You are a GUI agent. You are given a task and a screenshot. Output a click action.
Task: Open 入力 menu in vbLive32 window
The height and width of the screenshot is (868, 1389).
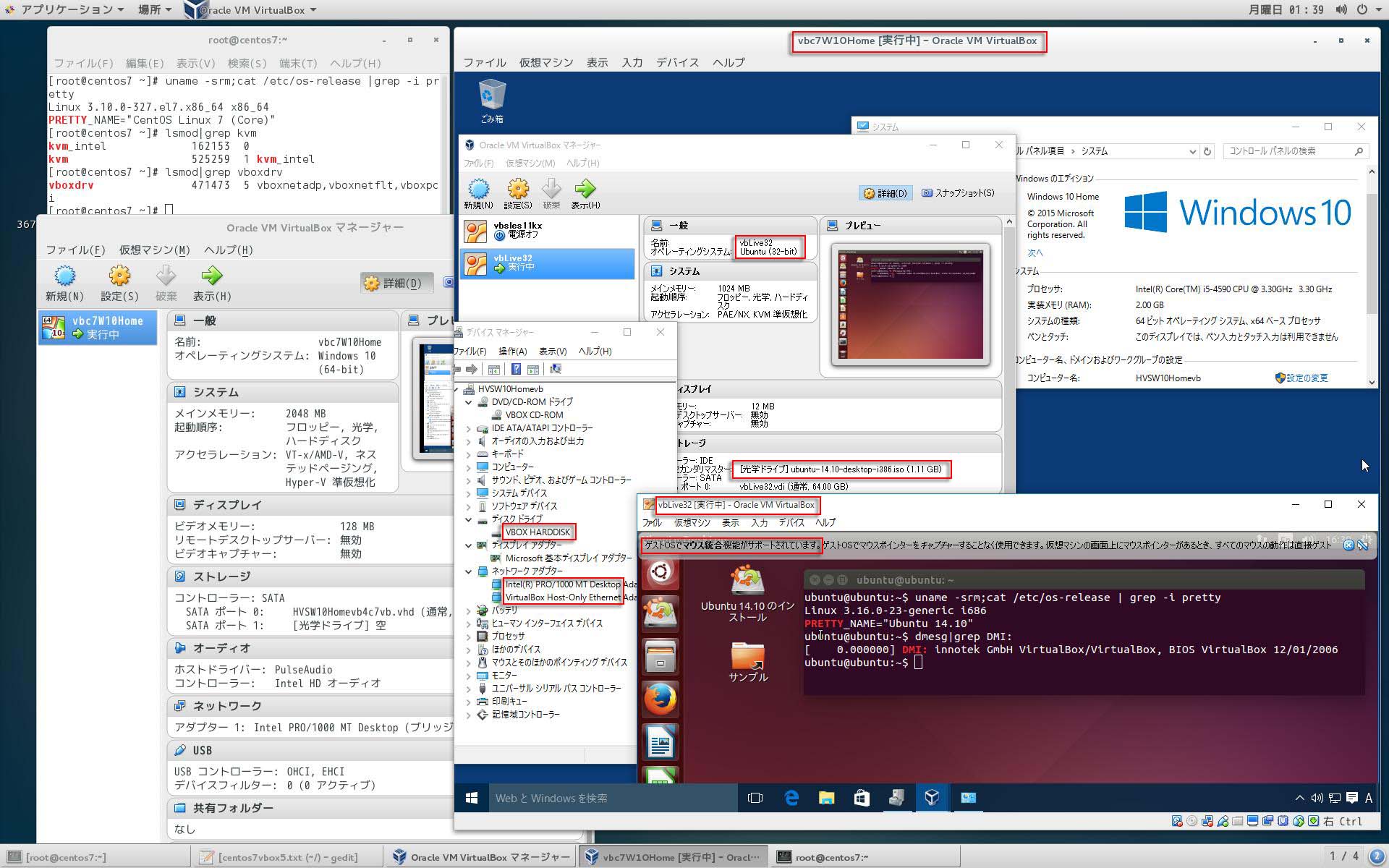(x=759, y=522)
